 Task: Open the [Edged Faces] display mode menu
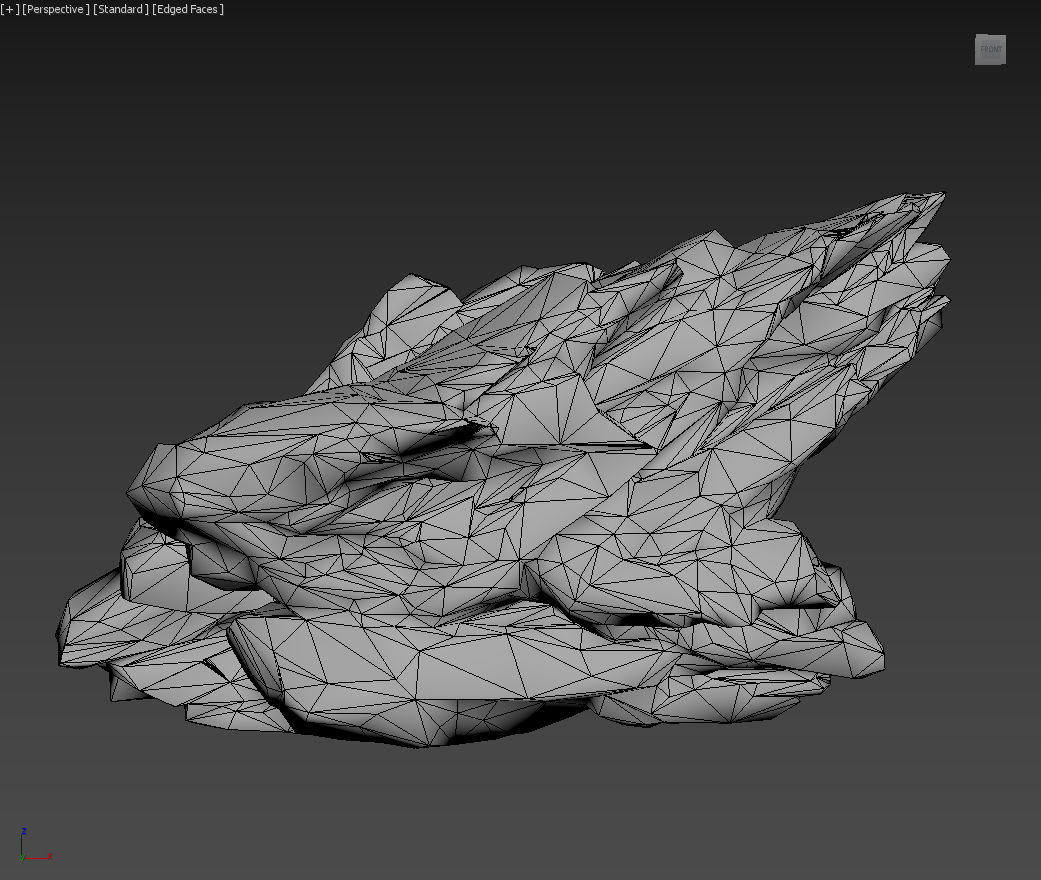(x=188, y=9)
